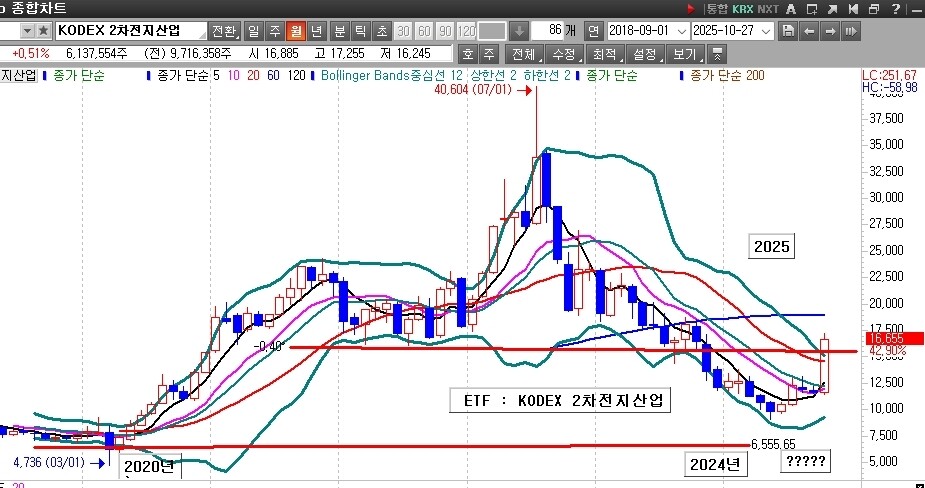The image size is (925, 488).
Task: Switch chart to tick 틱 period
Action: click(x=361, y=31)
